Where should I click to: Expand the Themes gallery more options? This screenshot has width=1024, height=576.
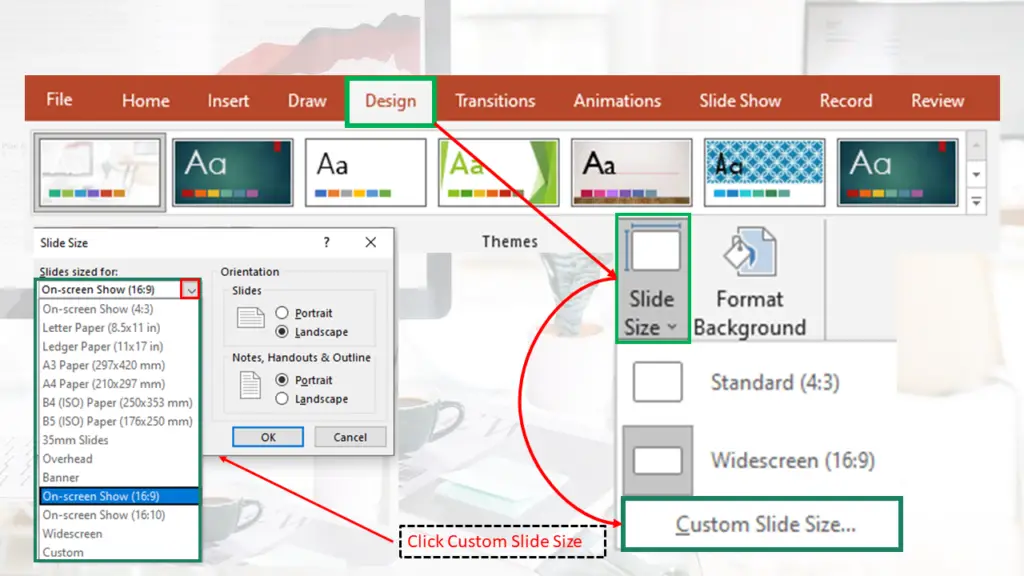pos(976,201)
